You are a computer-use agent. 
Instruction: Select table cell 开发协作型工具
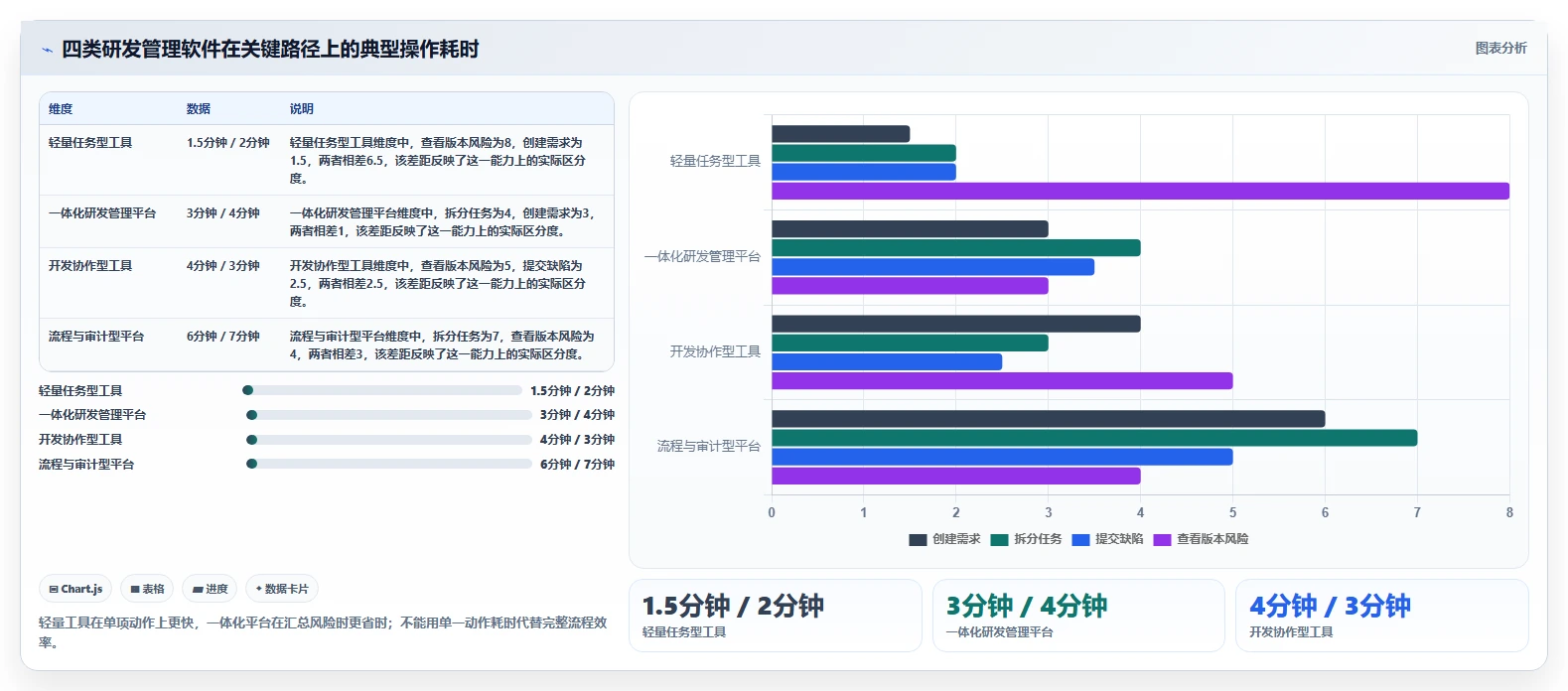(x=90, y=266)
